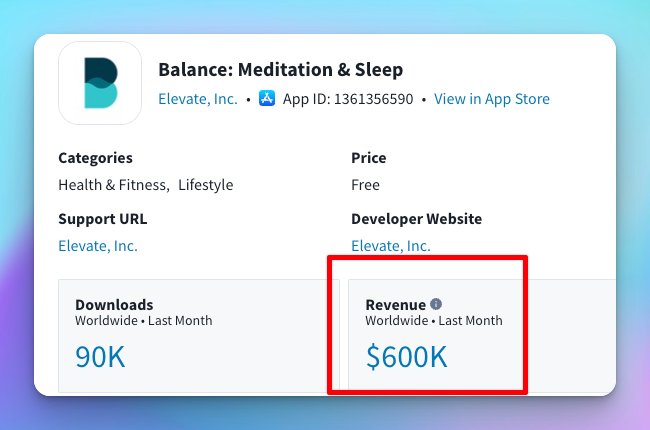650x430 pixels.
Task: Click the $600K revenue value
Action: click(x=406, y=356)
